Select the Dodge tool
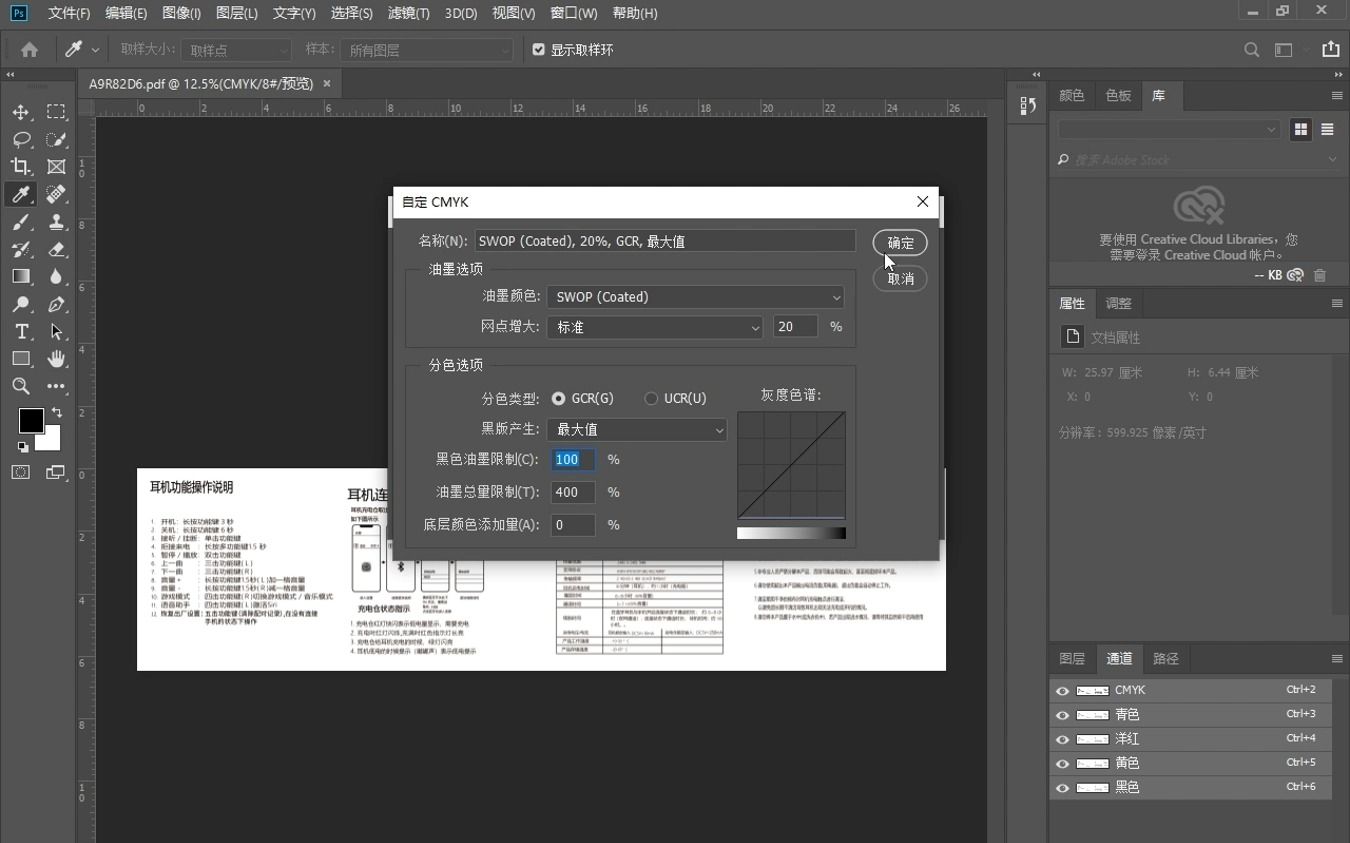The image size is (1350, 843). click(x=21, y=304)
